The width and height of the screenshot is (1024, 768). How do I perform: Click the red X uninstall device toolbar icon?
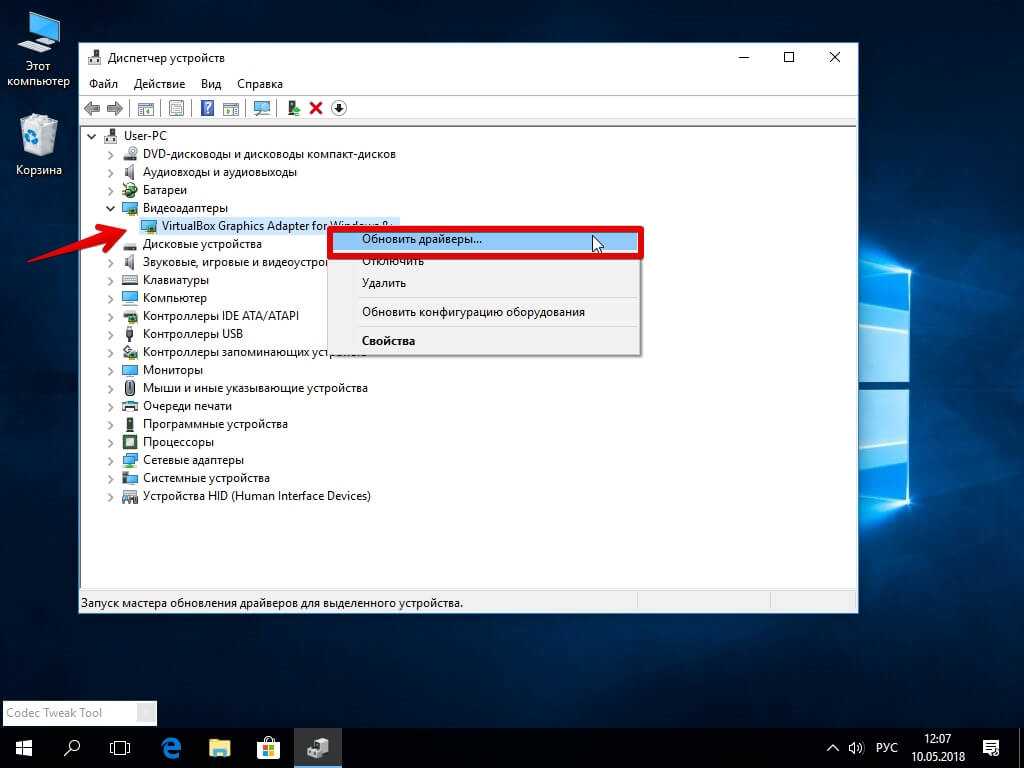[316, 108]
